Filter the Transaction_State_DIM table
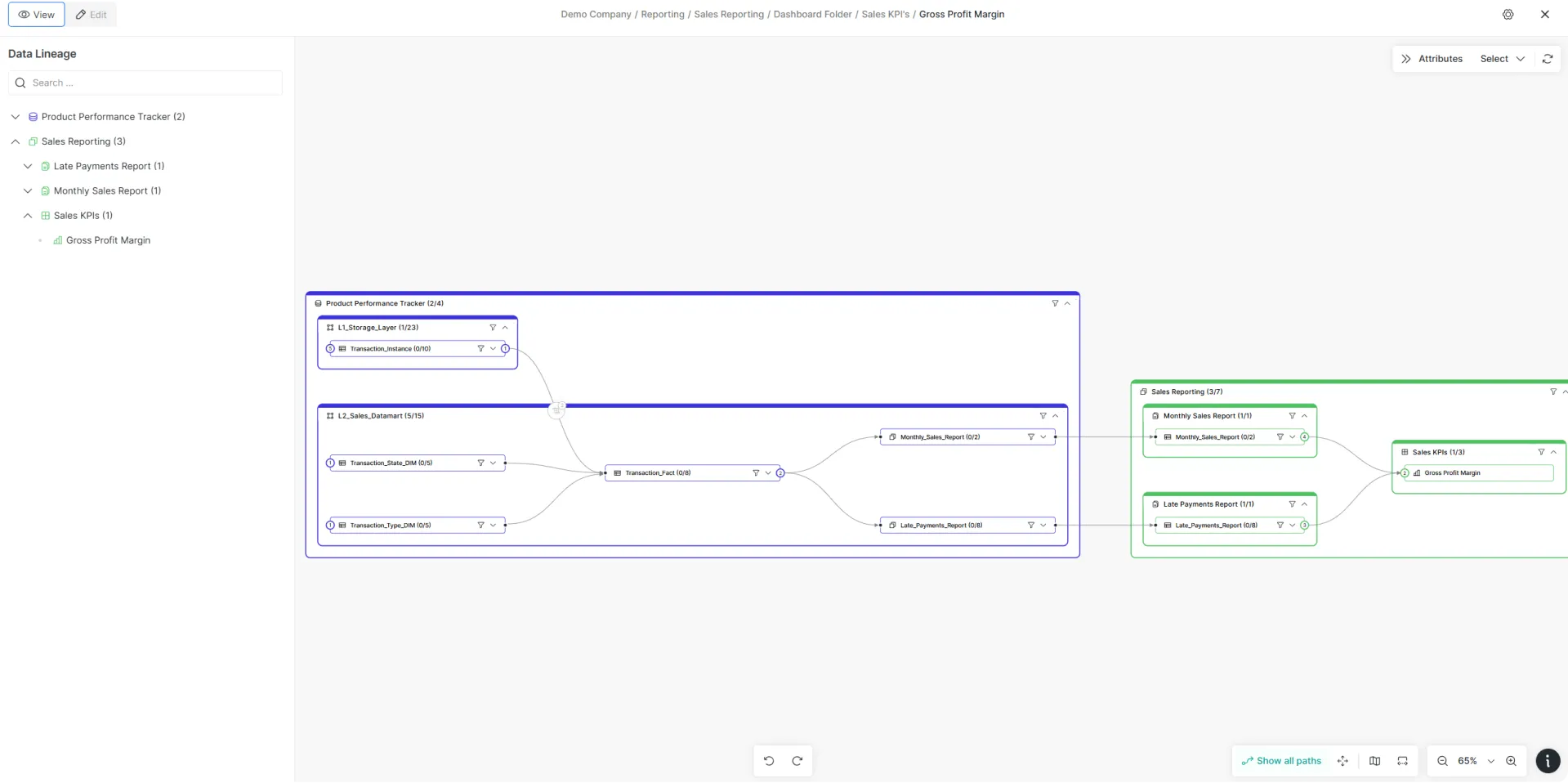The height and width of the screenshot is (783, 1568). [x=480, y=463]
